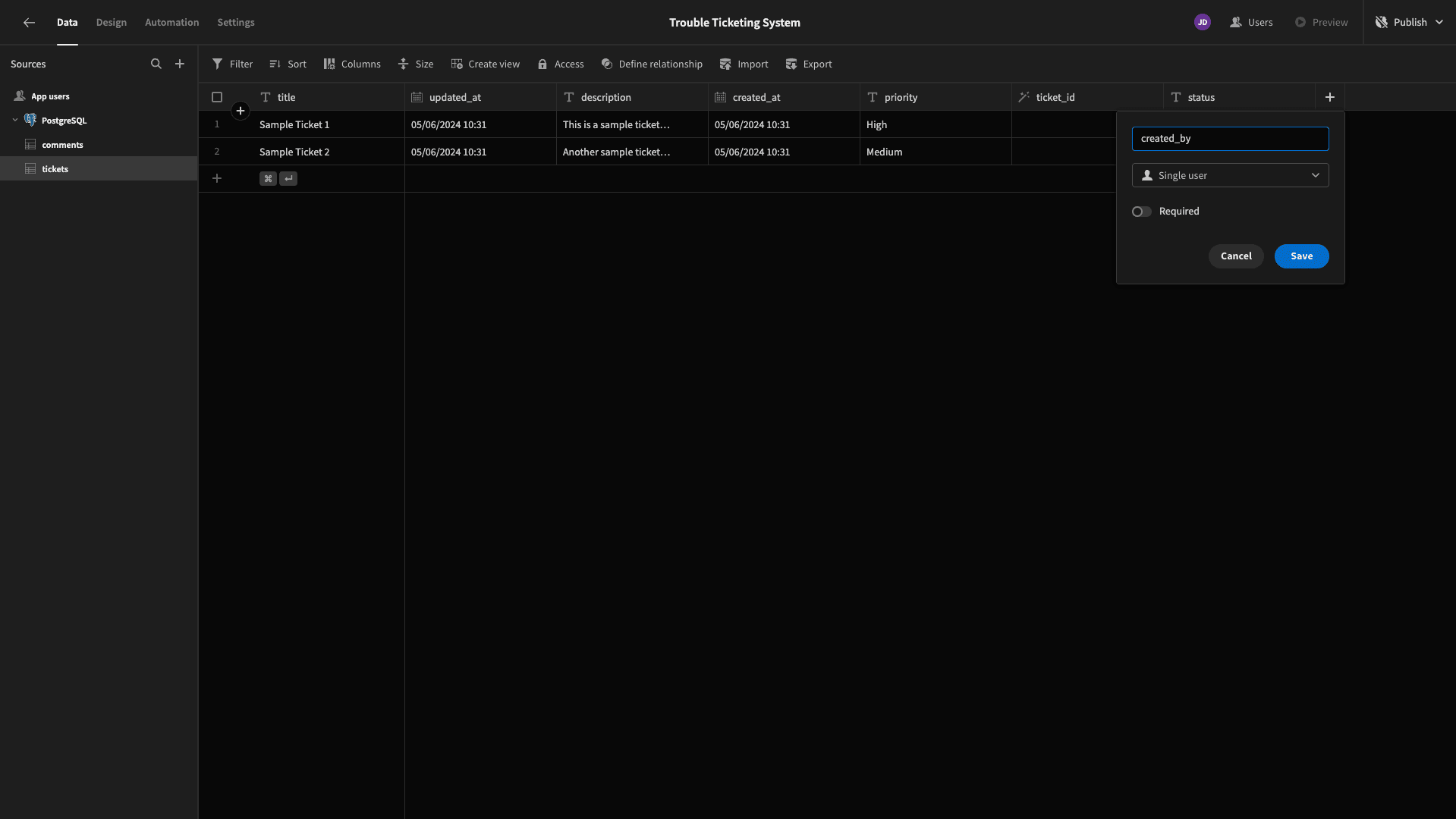
Task: Open the Columns settings
Action: 352,64
